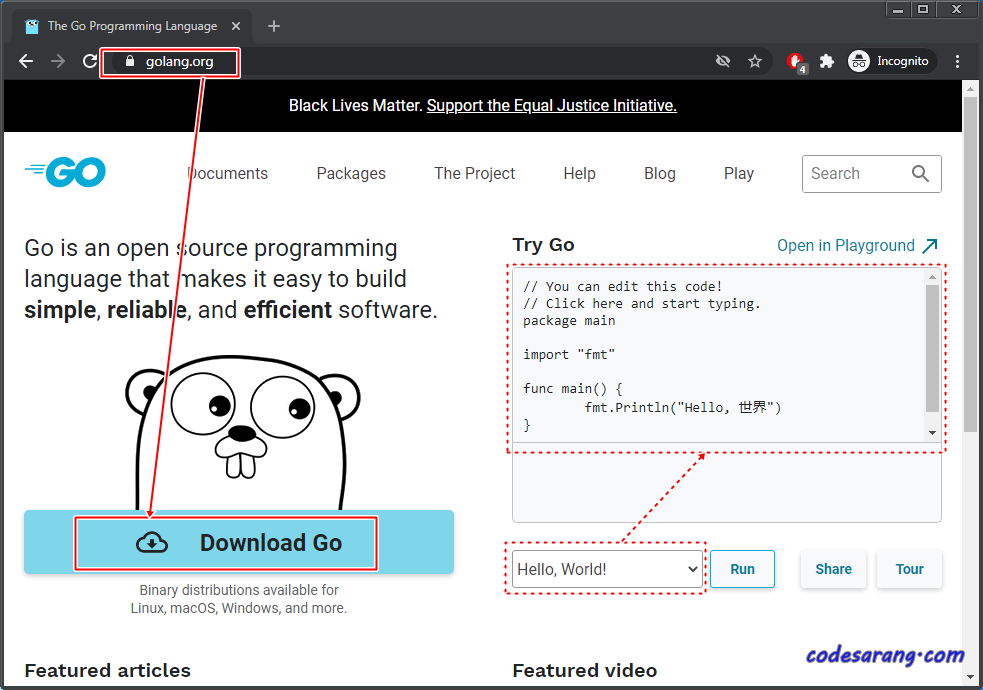Click the Open in Playground arrow icon
The image size is (983, 690).
tap(930, 245)
